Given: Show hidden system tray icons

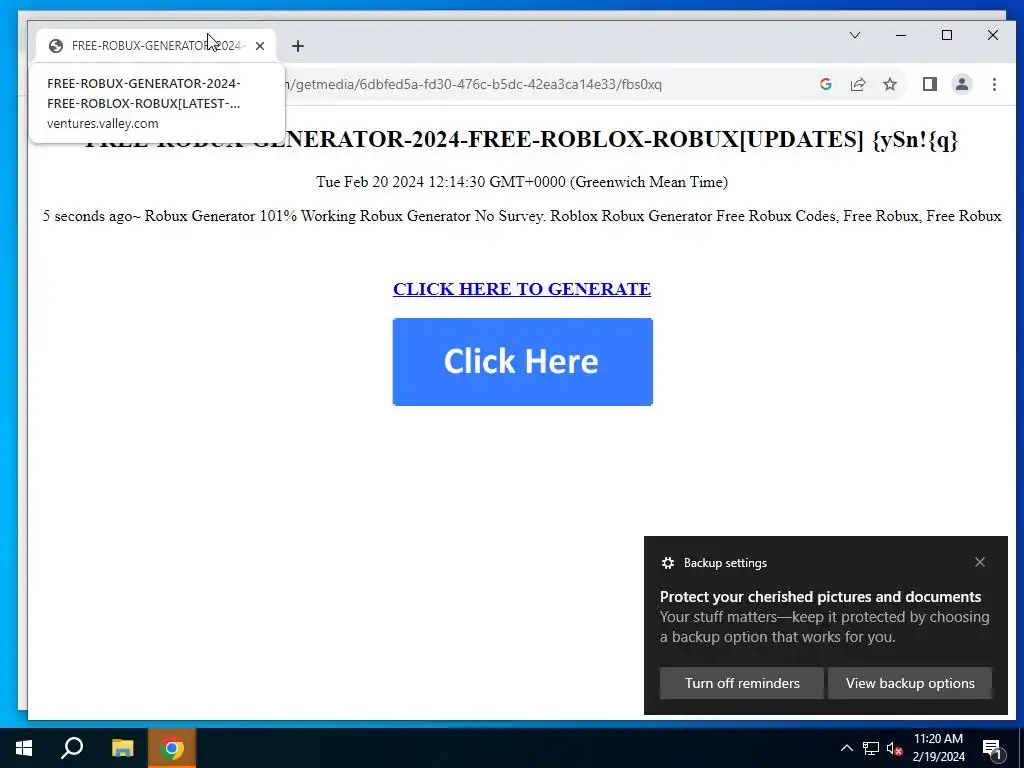Looking at the screenshot, I should 846,748.
